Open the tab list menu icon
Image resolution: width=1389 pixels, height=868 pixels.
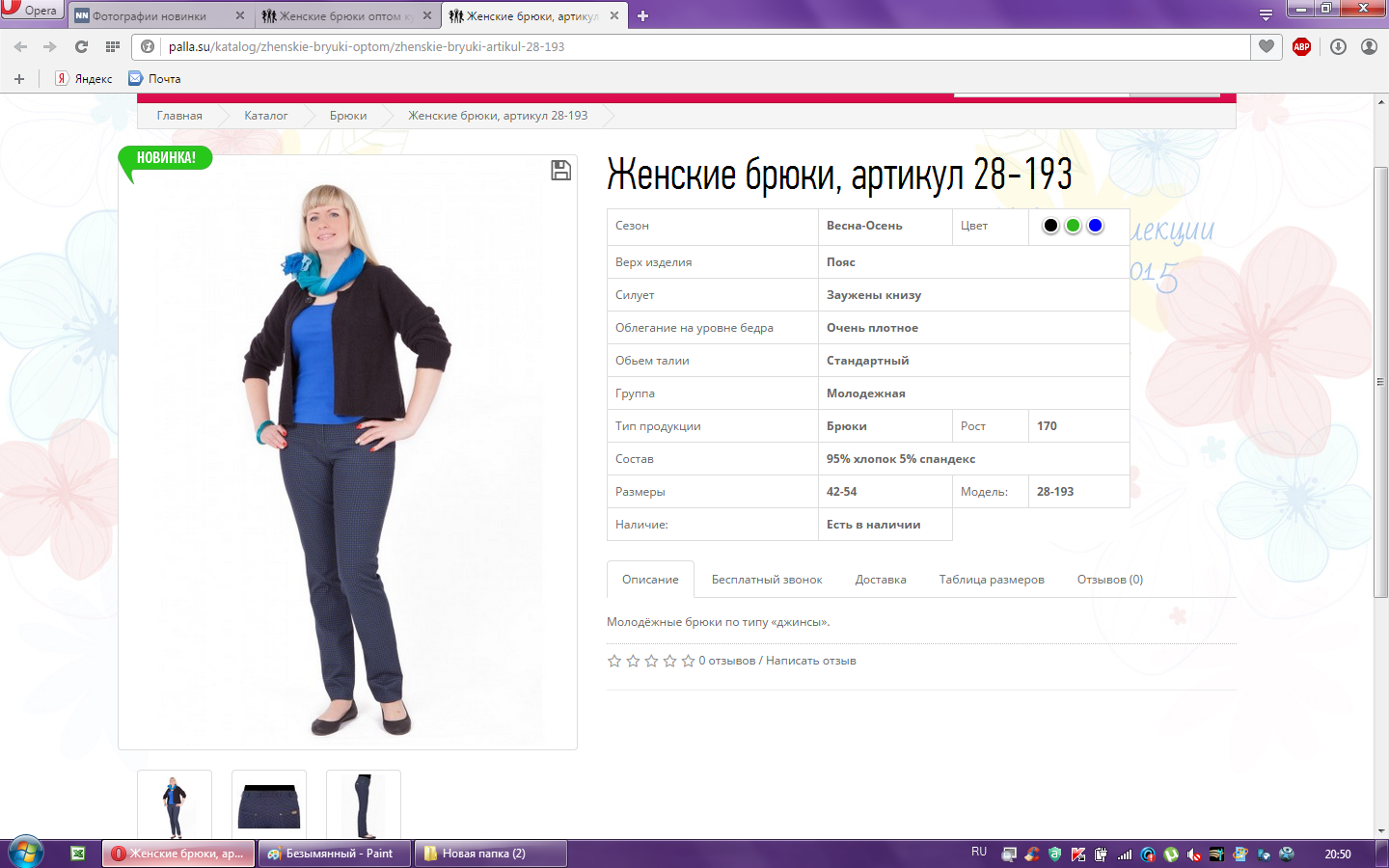pos(1266,15)
